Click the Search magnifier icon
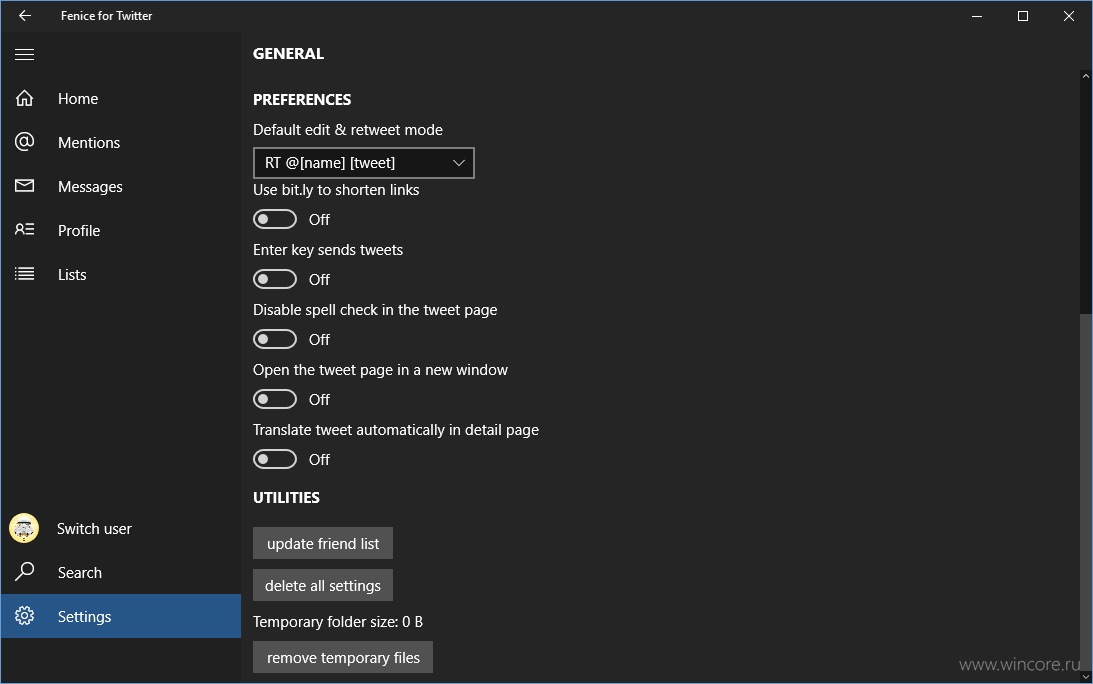The image size is (1093, 684). tap(24, 572)
